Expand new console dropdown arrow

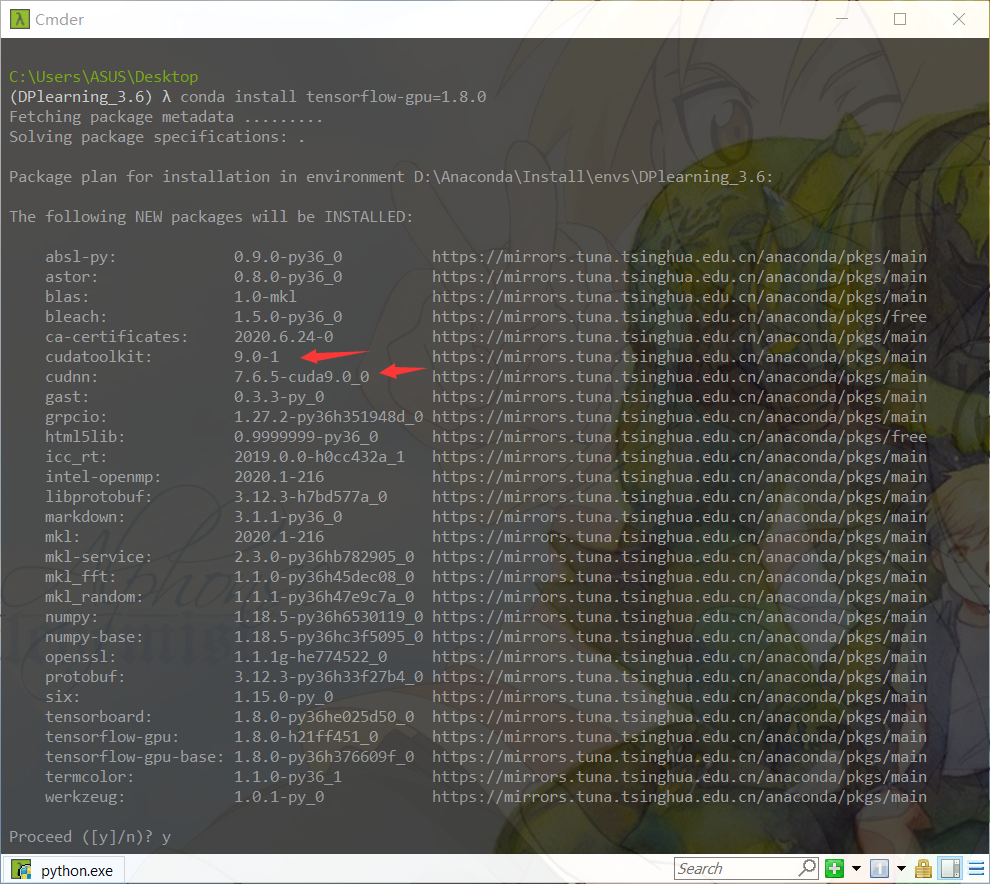click(x=856, y=869)
